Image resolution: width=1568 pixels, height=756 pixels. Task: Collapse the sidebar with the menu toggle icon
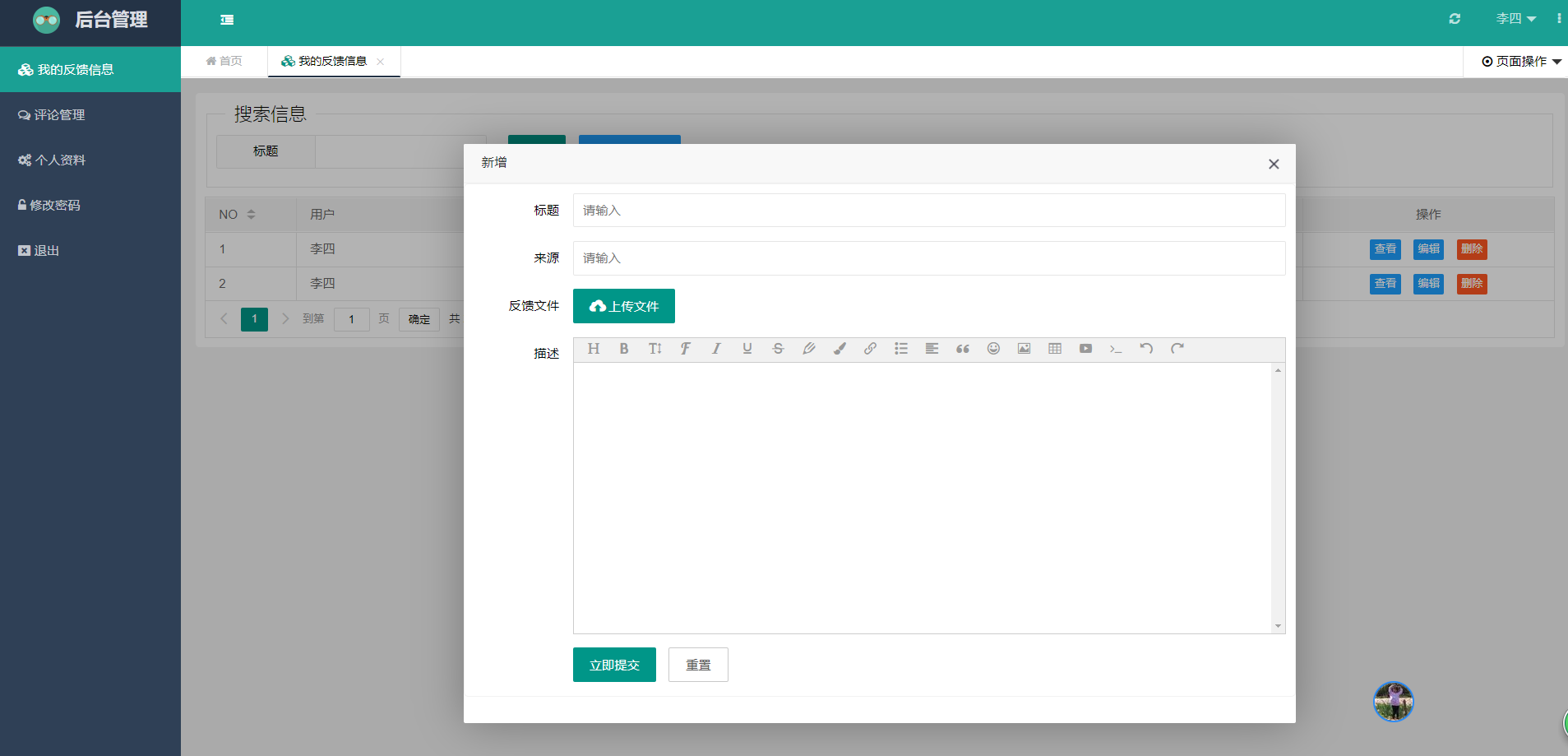(227, 20)
